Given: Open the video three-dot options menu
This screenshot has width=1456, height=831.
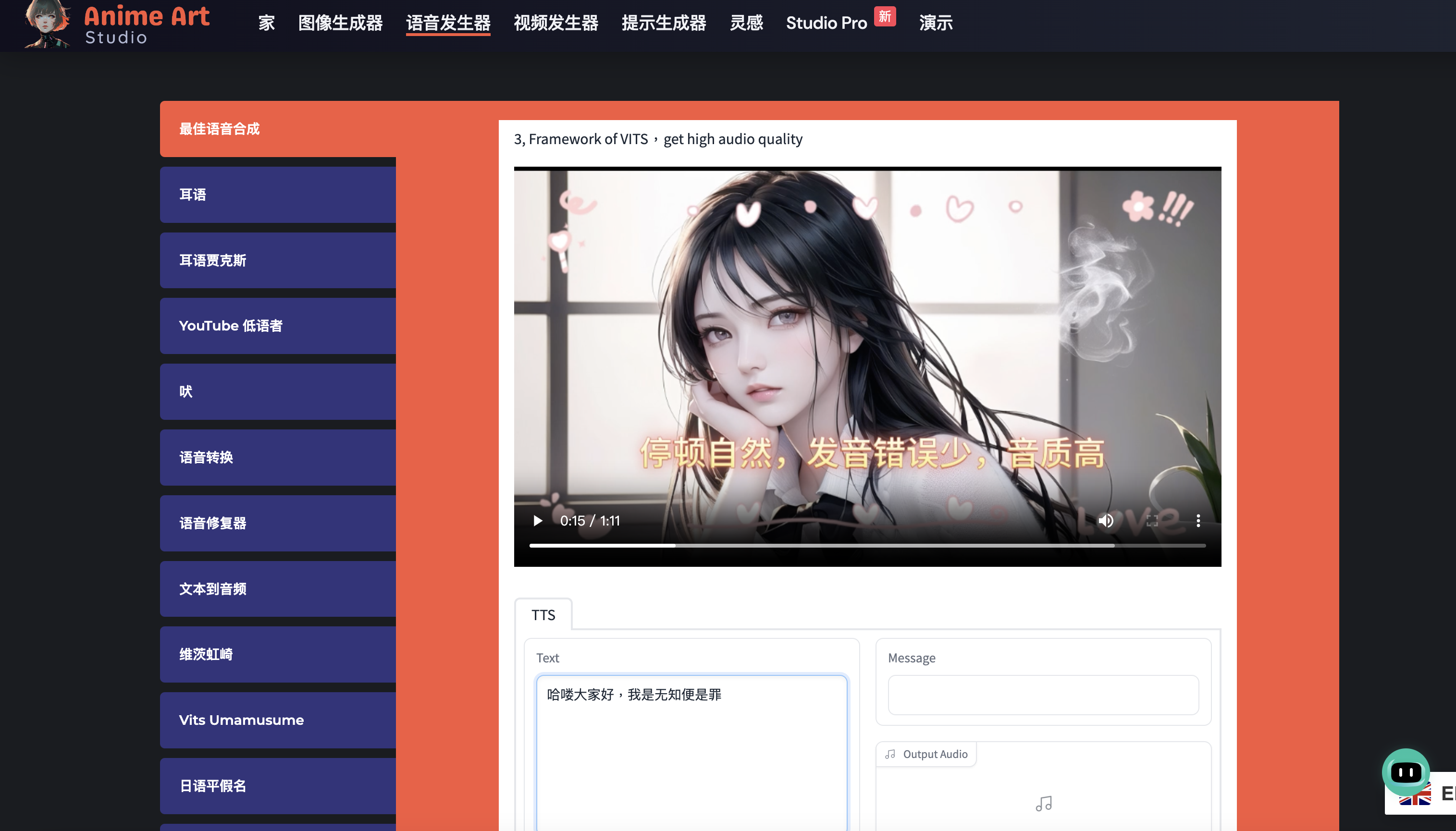Looking at the screenshot, I should (x=1198, y=521).
